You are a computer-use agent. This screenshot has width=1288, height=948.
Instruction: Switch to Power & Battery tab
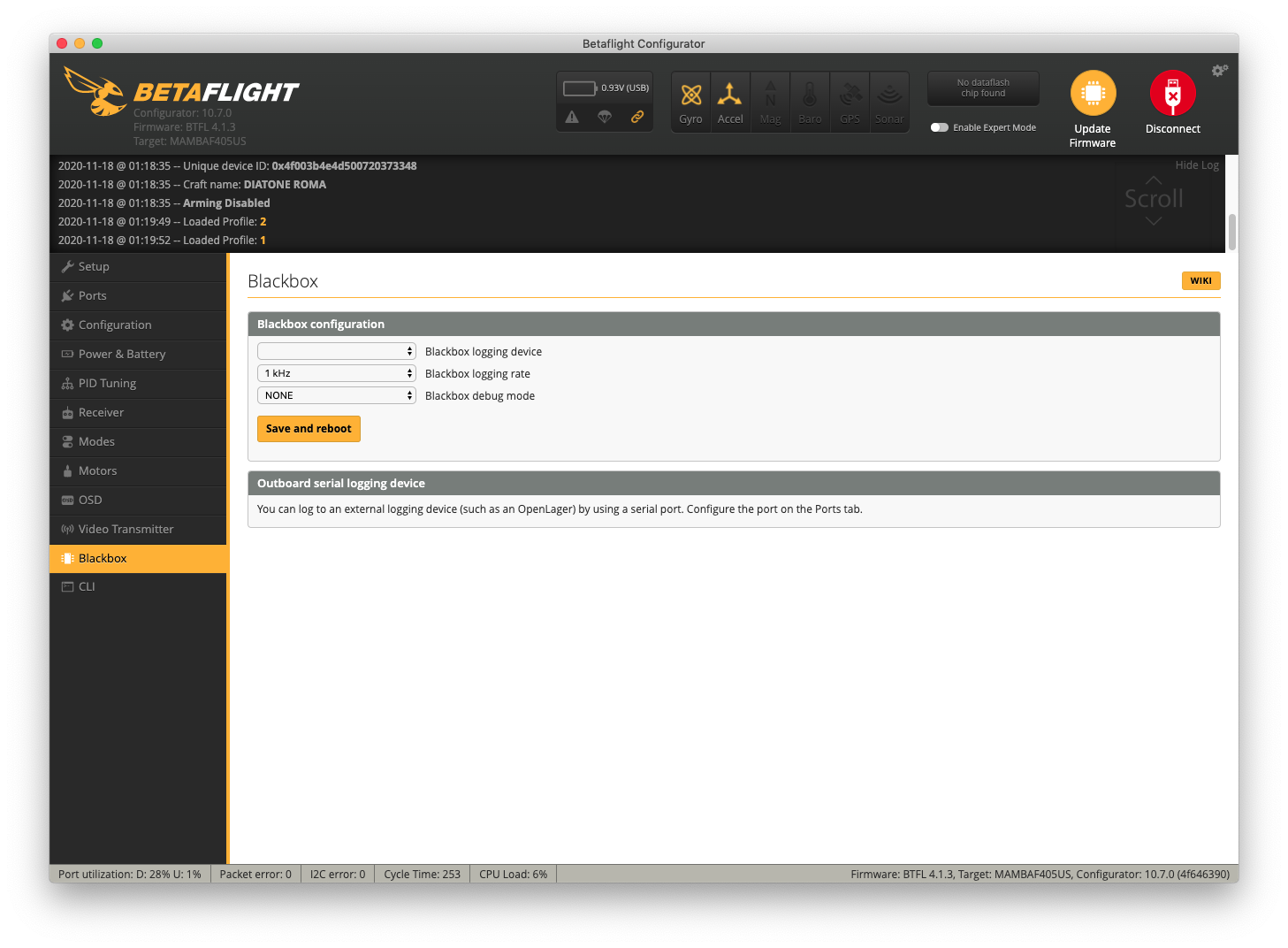pos(138,354)
